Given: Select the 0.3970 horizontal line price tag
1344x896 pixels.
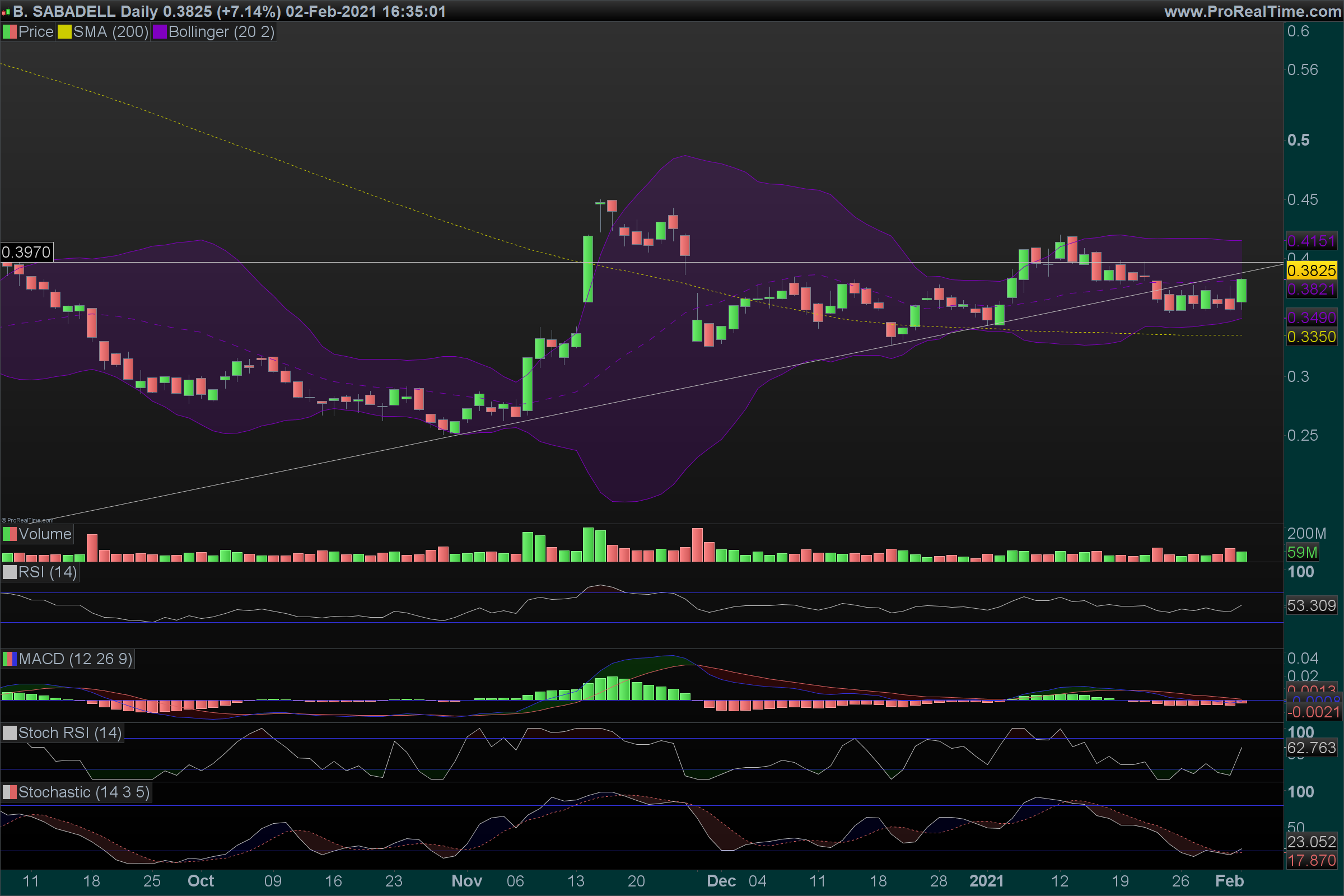Looking at the screenshot, I should (x=26, y=252).
